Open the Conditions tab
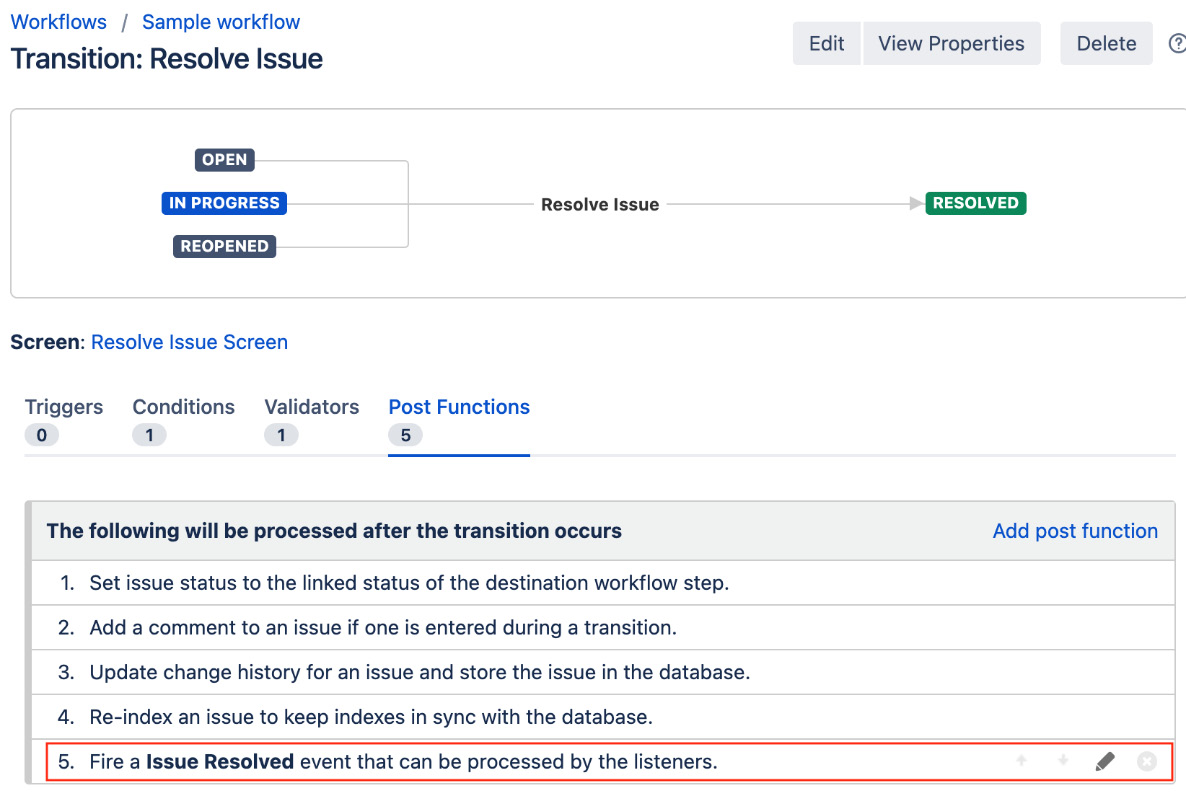This screenshot has width=1186, height=796. (x=183, y=407)
